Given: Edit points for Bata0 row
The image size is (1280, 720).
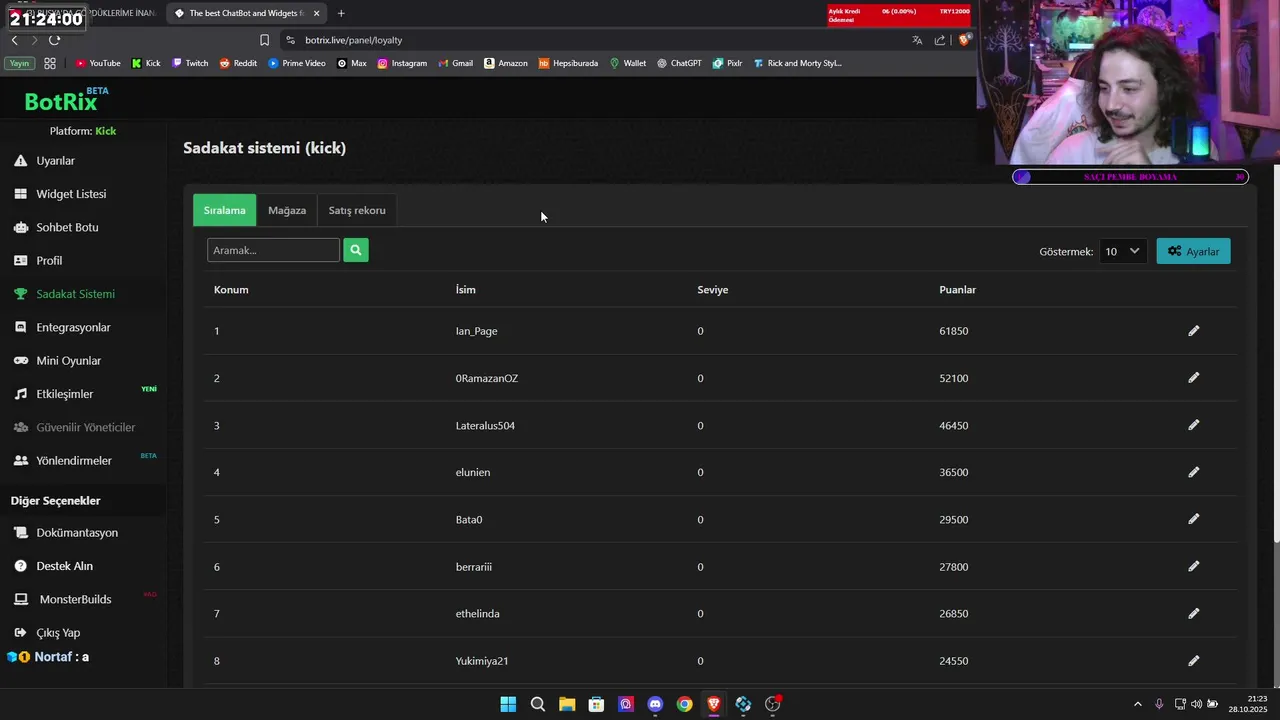Looking at the screenshot, I should 1193,519.
